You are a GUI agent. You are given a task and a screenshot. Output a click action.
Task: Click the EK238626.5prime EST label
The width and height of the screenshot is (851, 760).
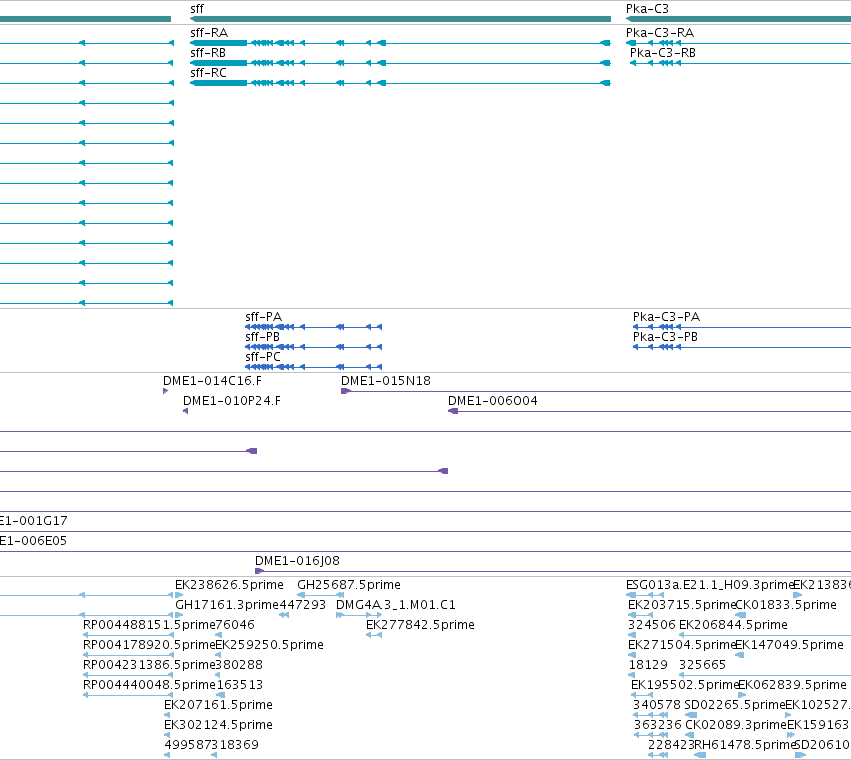(229, 585)
